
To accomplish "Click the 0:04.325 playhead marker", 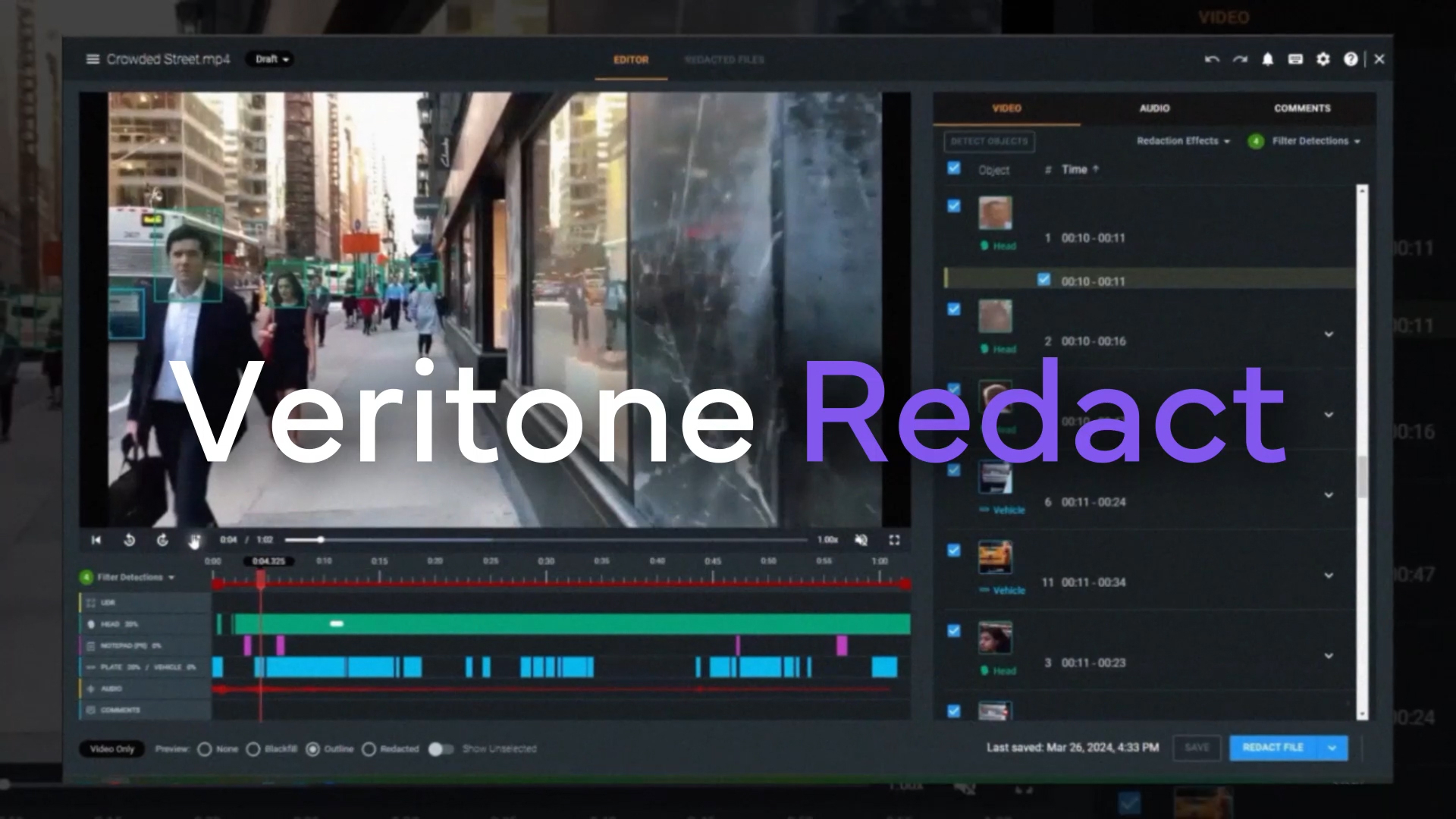I will pyautogui.click(x=268, y=561).
